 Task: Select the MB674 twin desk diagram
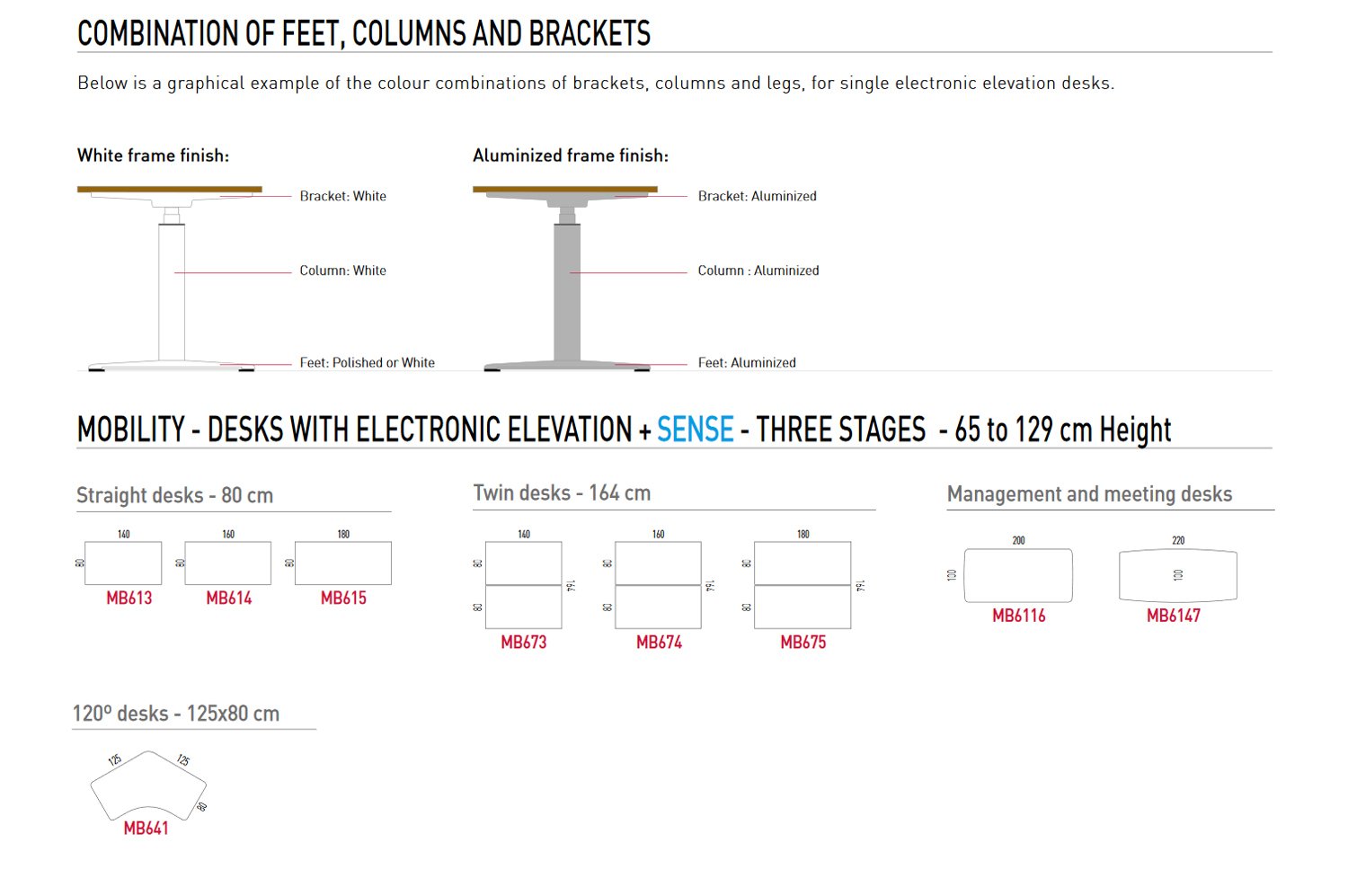pyautogui.click(x=659, y=585)
